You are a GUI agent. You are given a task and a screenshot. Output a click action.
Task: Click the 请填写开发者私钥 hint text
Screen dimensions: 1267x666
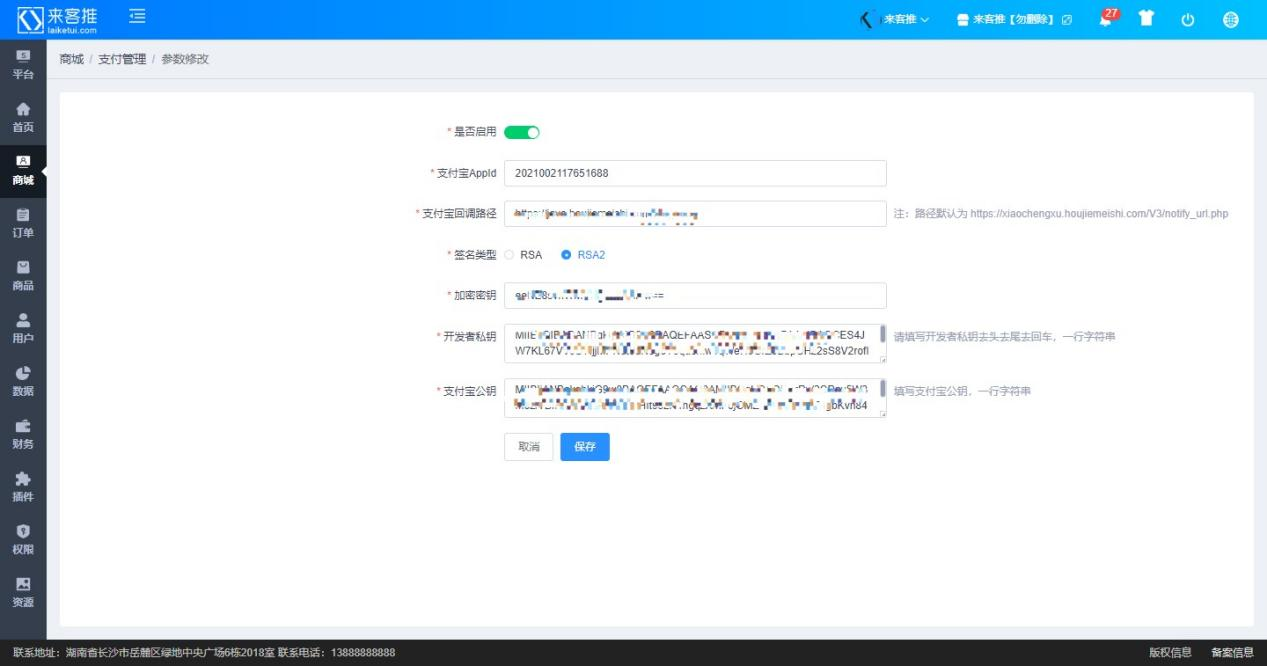[1004, 336]
